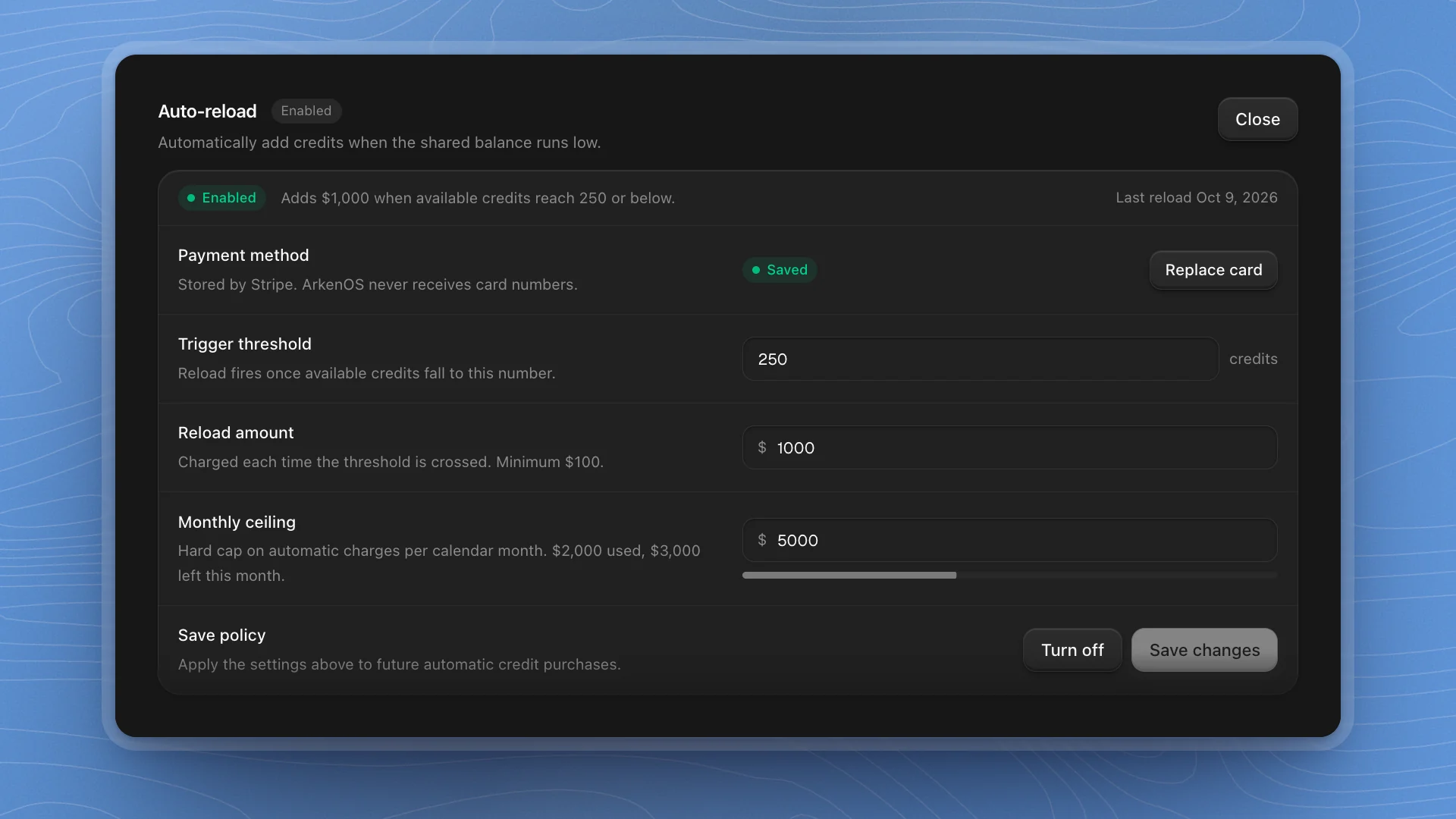This screenshot has height=819, width=1456.
Task: Select the Monthly ceiling amount field
Action: point(1009,540)
